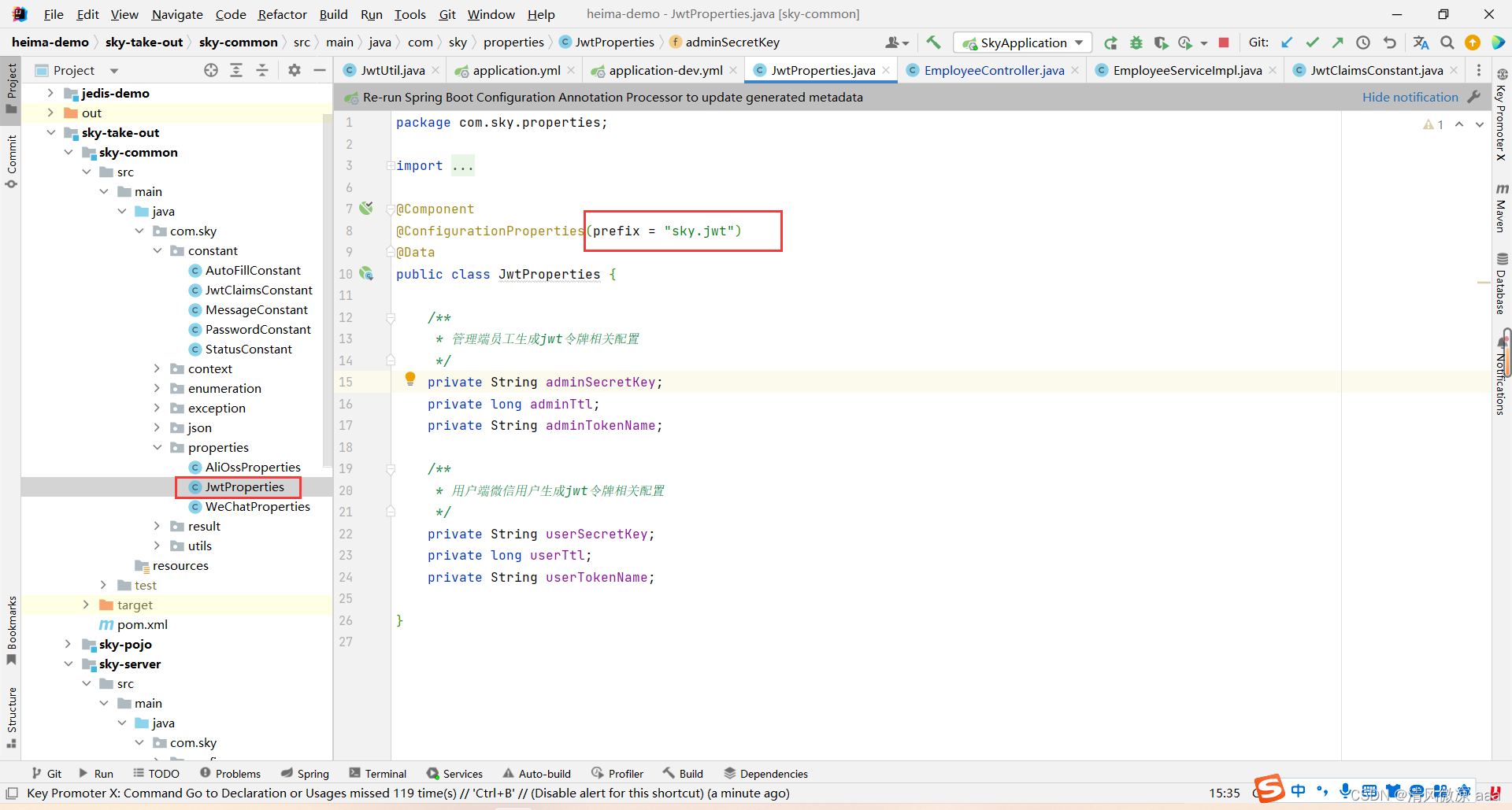Click Git Update Project arrow icon
The width and height of the screenshot is (1512, 810).
click(x=1287, y=43)
